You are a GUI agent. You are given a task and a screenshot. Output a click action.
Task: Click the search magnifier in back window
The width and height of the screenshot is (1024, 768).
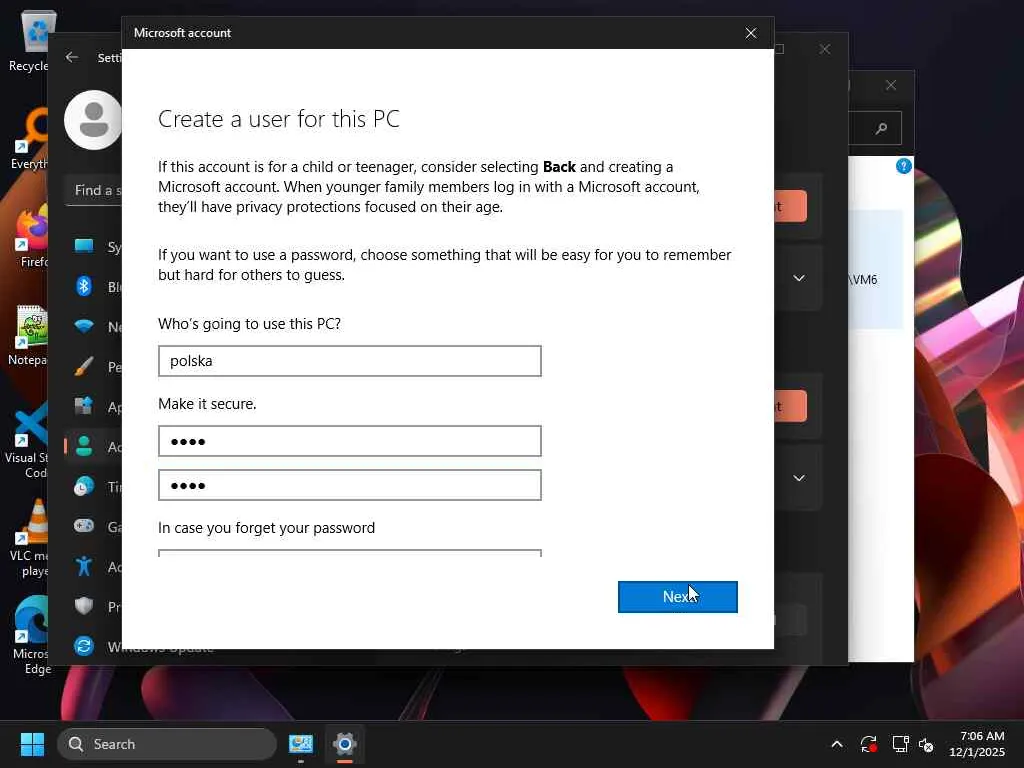pyautogui.click(x=882, y=128)
